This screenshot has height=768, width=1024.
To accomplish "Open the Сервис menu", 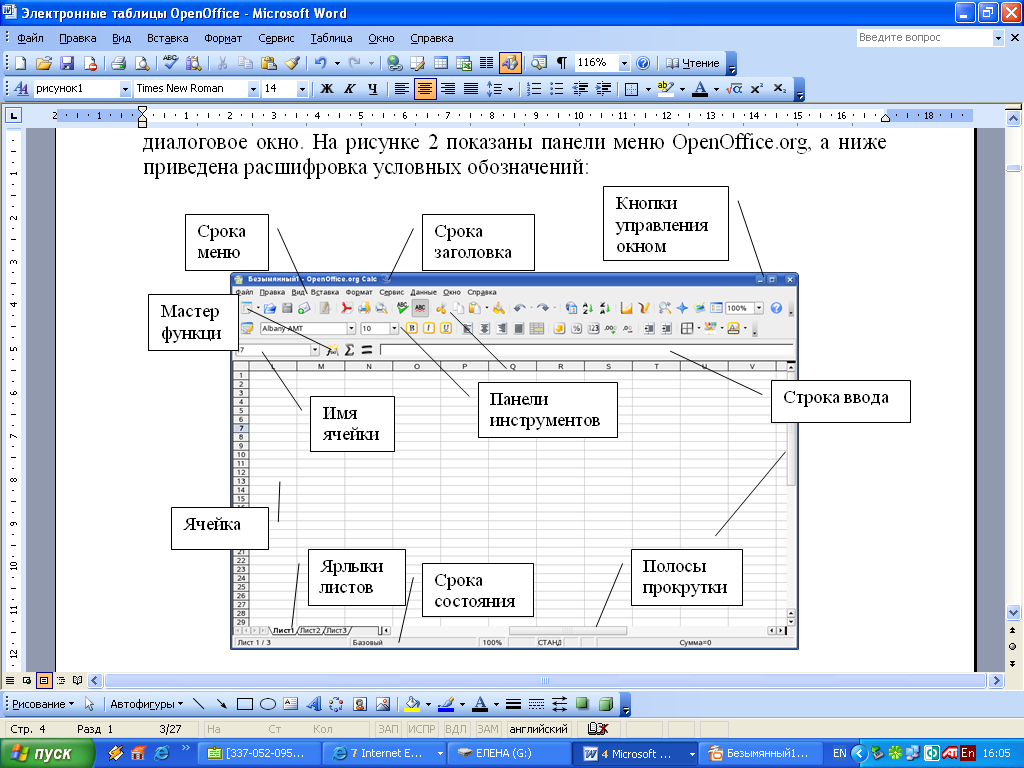I will pos(276,38).
